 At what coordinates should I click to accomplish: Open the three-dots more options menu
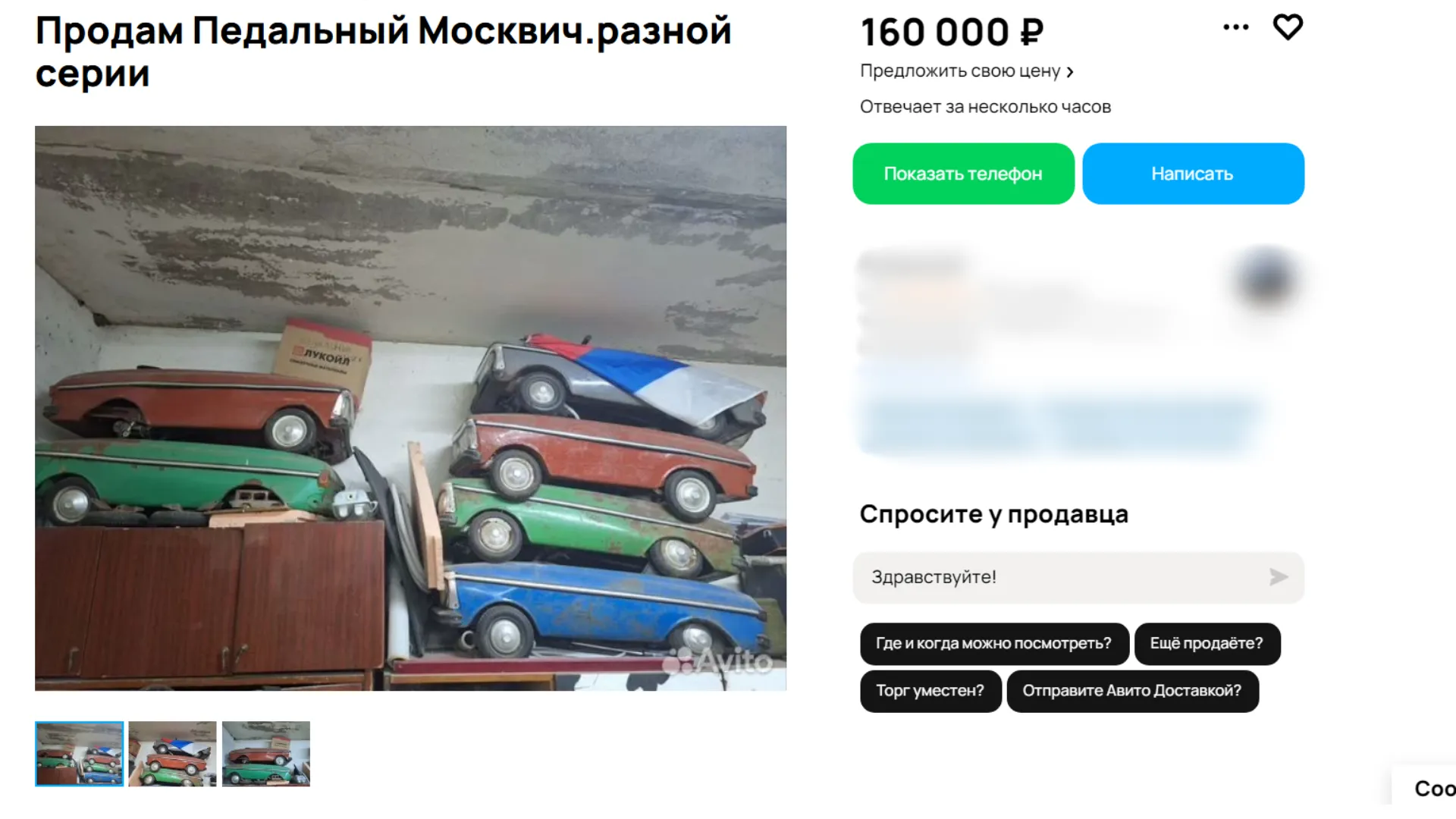point(1235,27)
